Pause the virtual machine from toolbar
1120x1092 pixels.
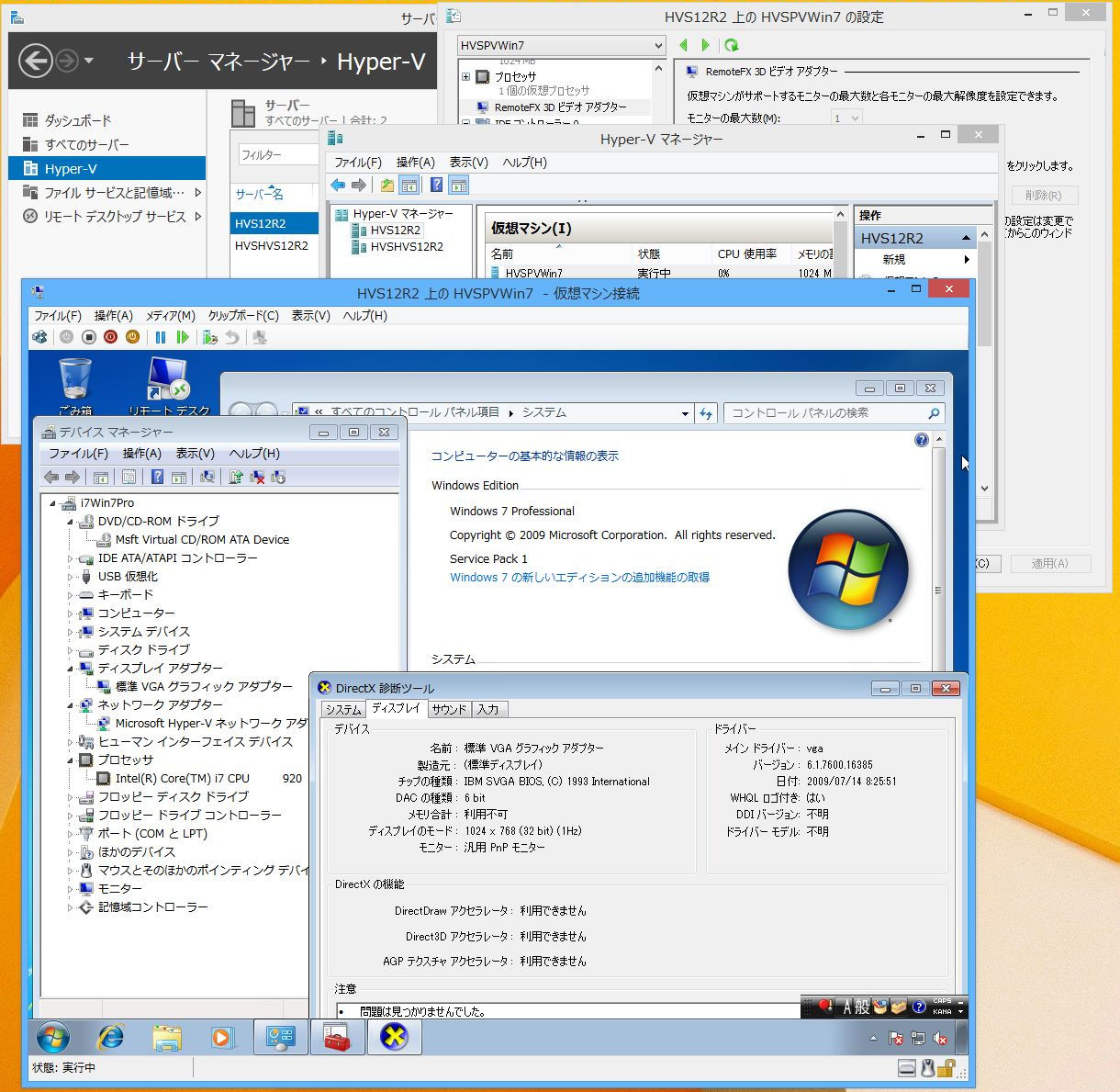pos(161,337)
